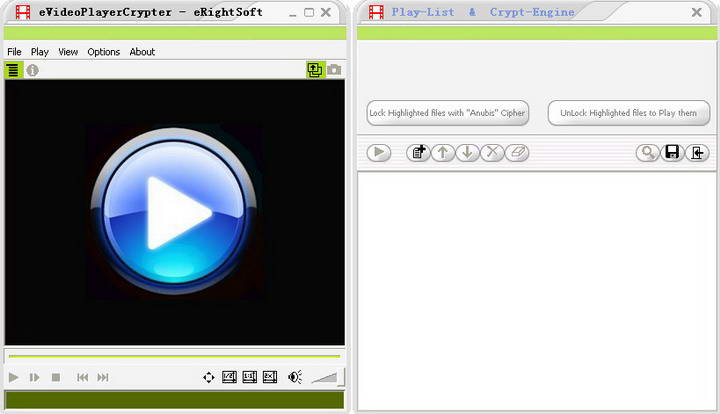Toggle fullscreen with the four-arrows icon
Image resolution: width=720 pixels, height=414 pixels.
pos(208,377)
